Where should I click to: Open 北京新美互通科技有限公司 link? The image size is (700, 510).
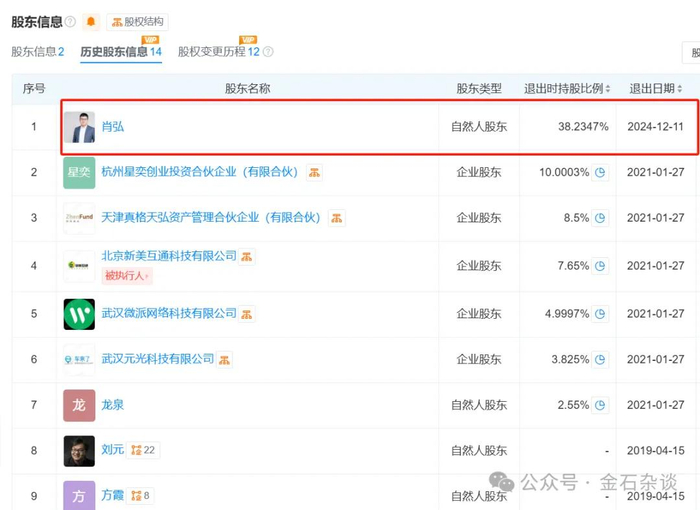pyautogui.click(x=169, y=256)
